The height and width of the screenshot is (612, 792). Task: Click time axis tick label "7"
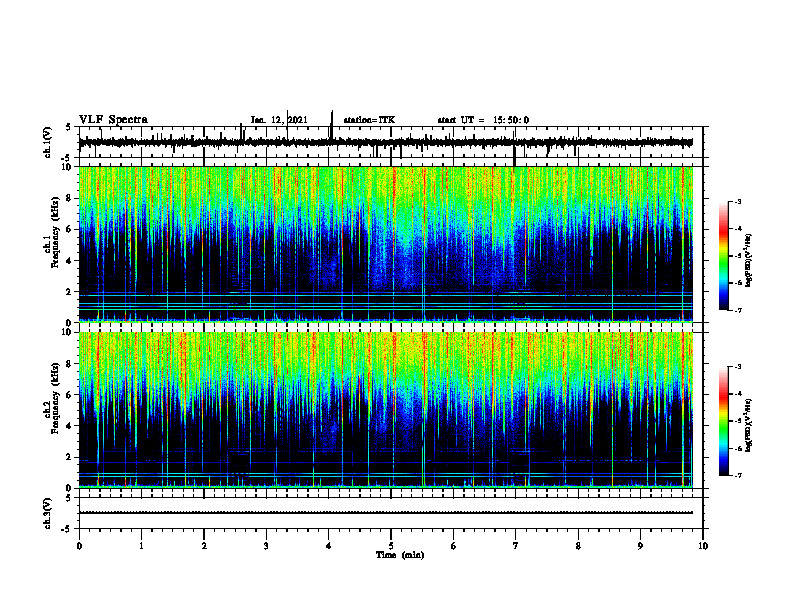(516, 546)
